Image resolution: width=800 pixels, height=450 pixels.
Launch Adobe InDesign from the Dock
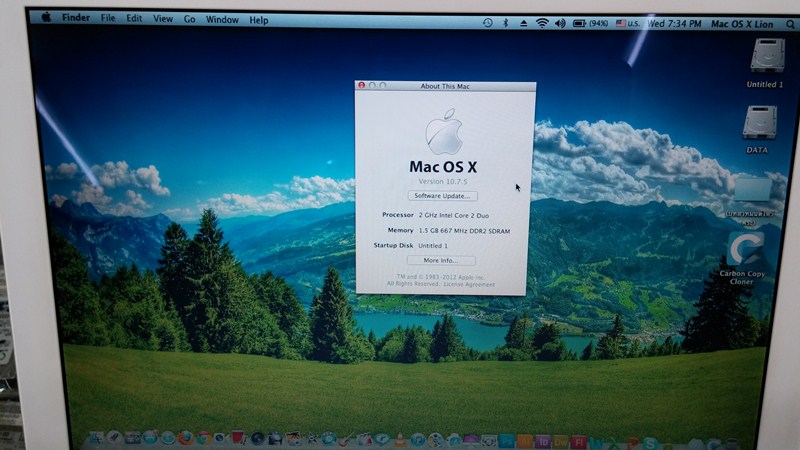[544, 441]
